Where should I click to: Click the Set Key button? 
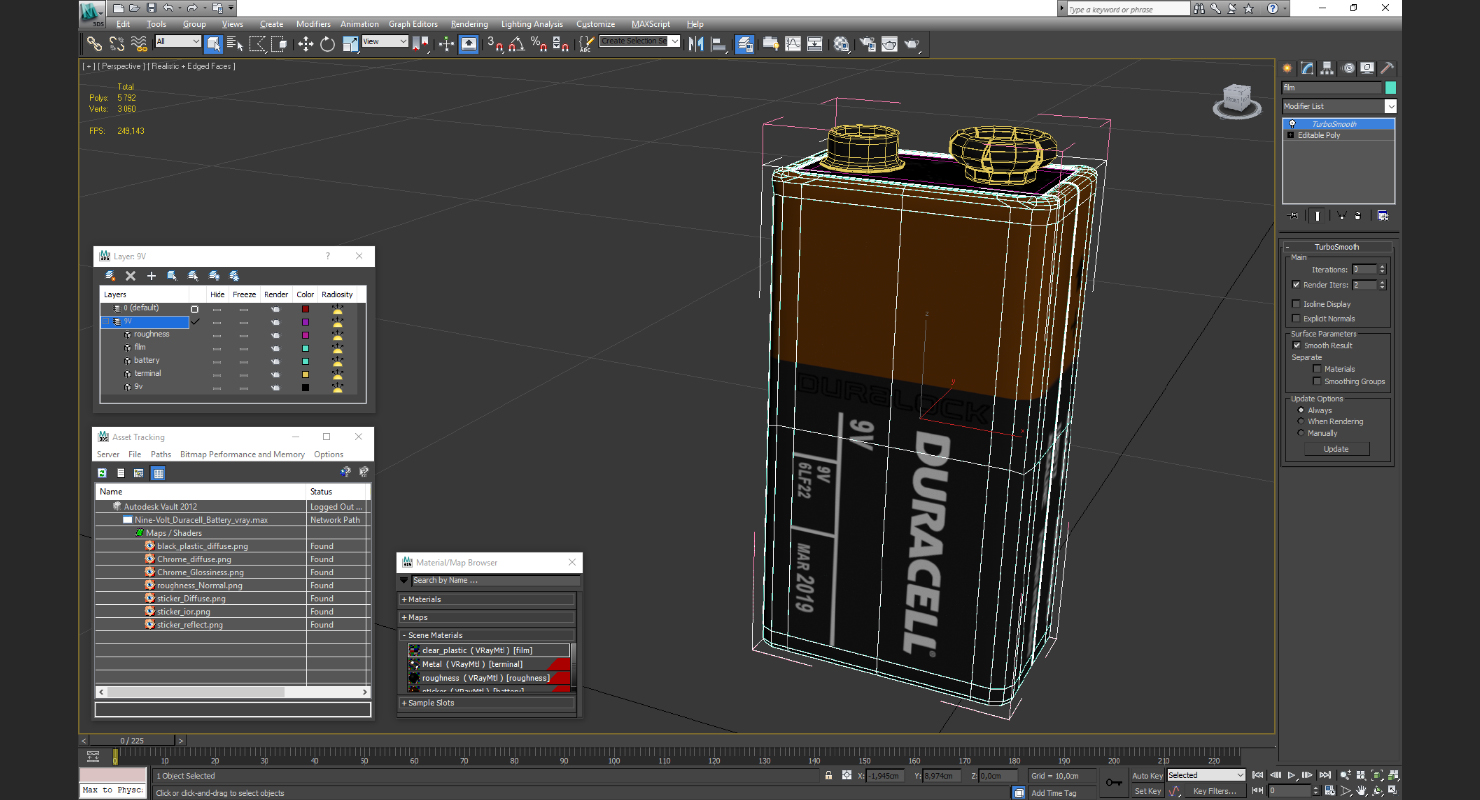[1147, 791]
